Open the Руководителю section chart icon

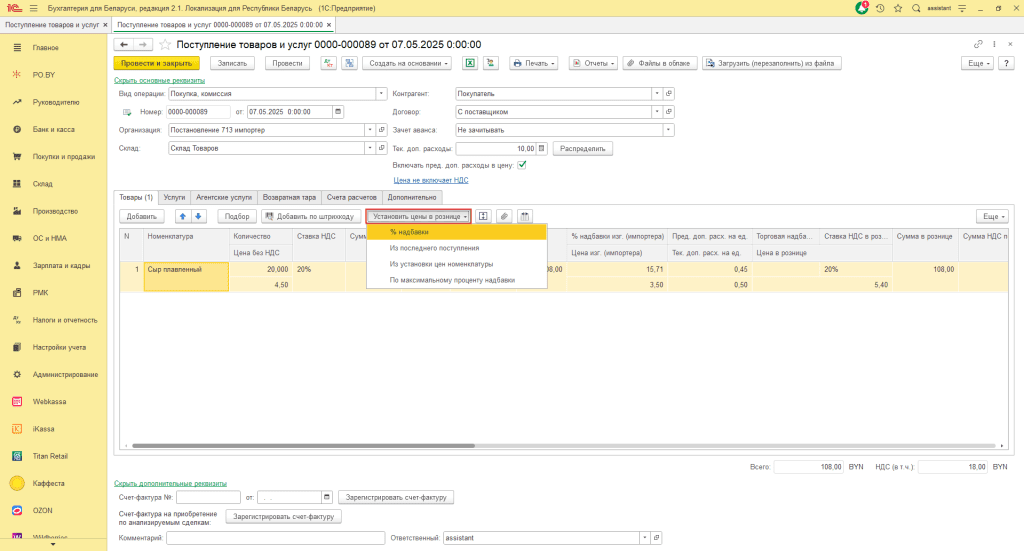pyautogui.click(x=17, y=102)
